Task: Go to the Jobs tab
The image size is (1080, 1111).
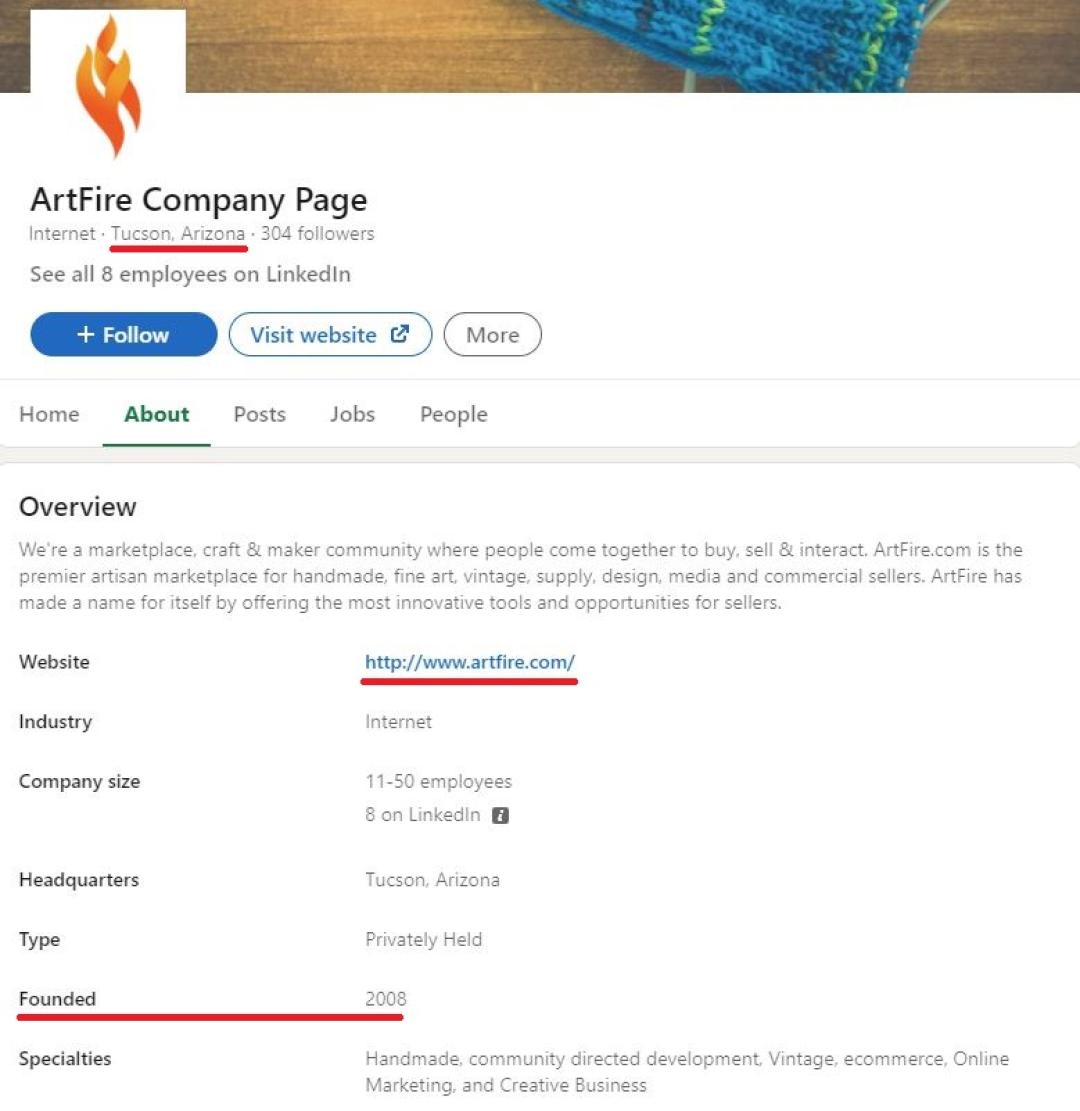Action: pos(352,414)
